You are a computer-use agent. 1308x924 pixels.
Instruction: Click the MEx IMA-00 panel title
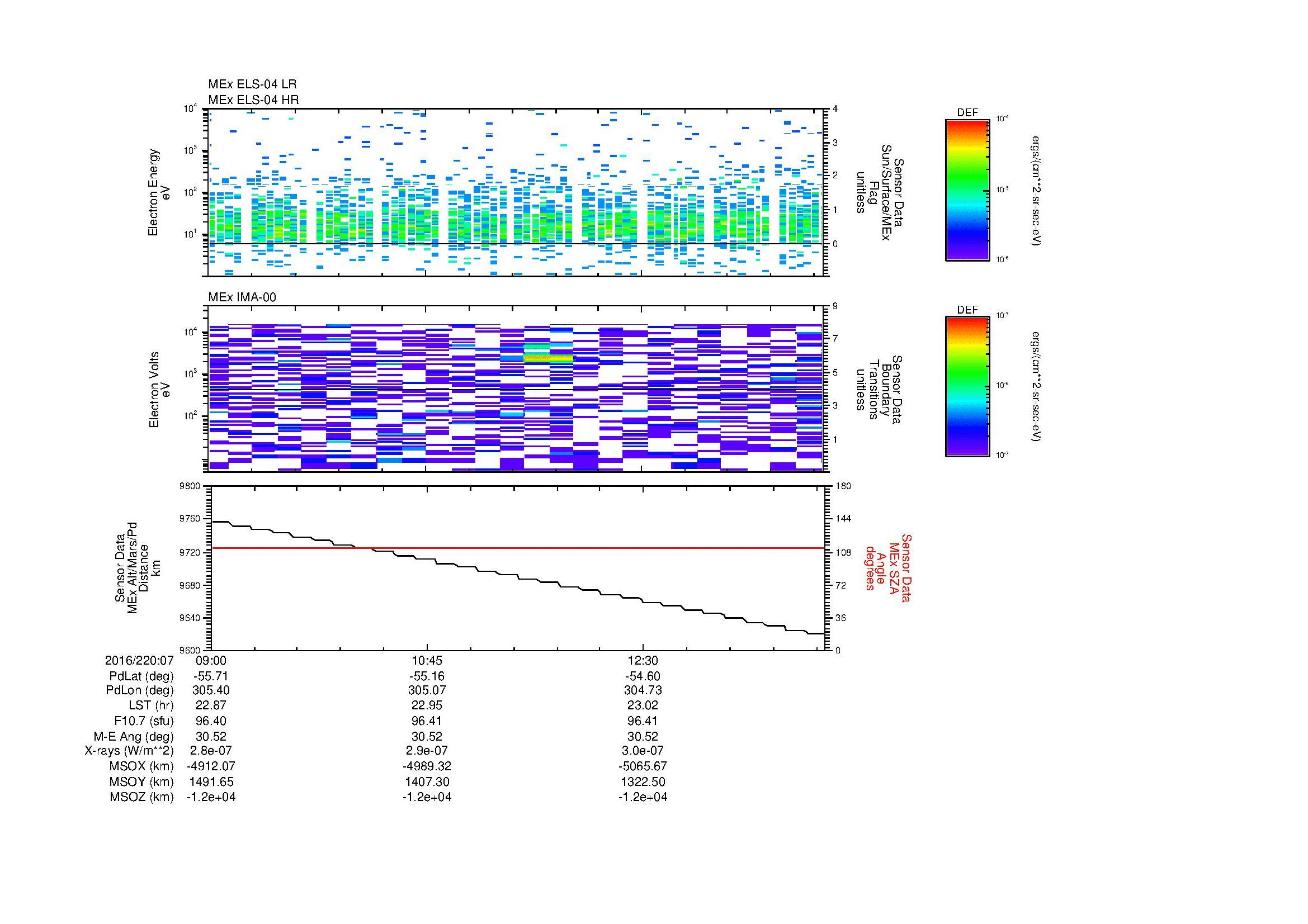pyautogui.click(x=242, y=297)
